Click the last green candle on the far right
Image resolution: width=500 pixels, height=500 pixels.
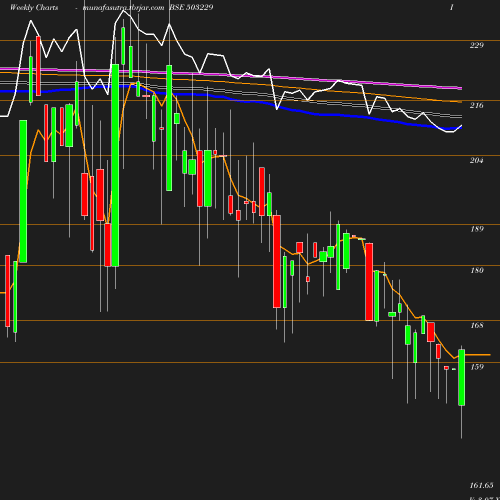coord(462,377)
